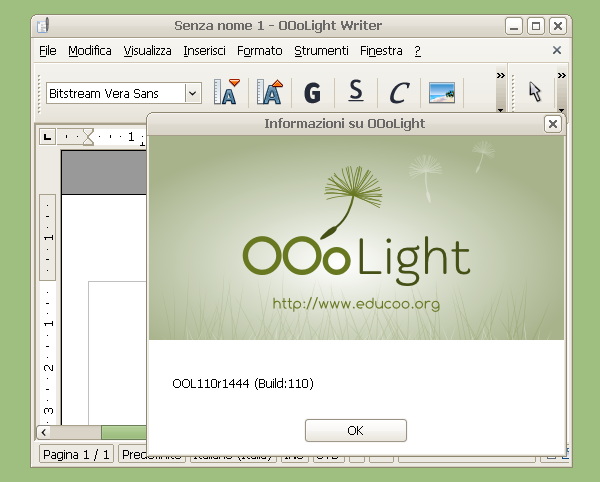This screenshot has width=600, height=482.
Task: Open the Inserisci menu
Action: click(x=204, y=50)
